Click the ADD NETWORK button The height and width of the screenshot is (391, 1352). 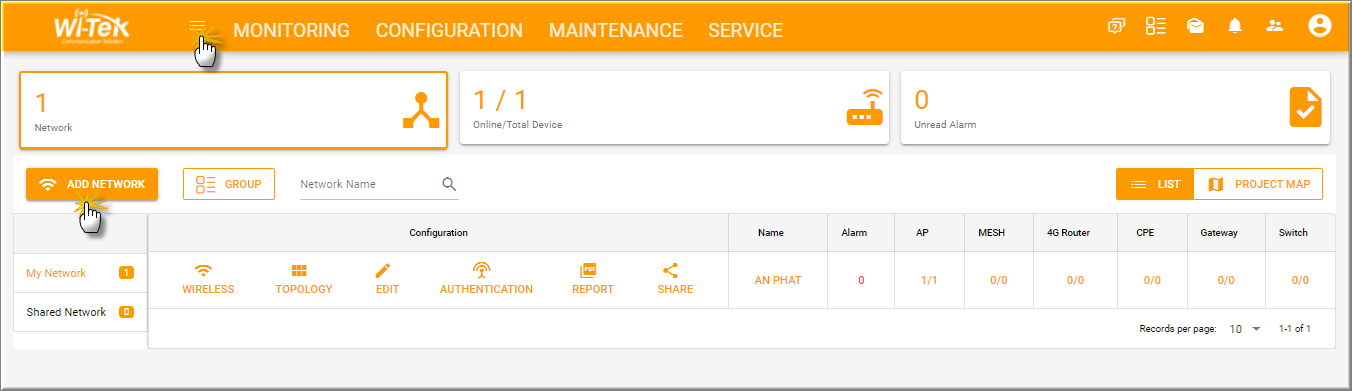[92, 184]
